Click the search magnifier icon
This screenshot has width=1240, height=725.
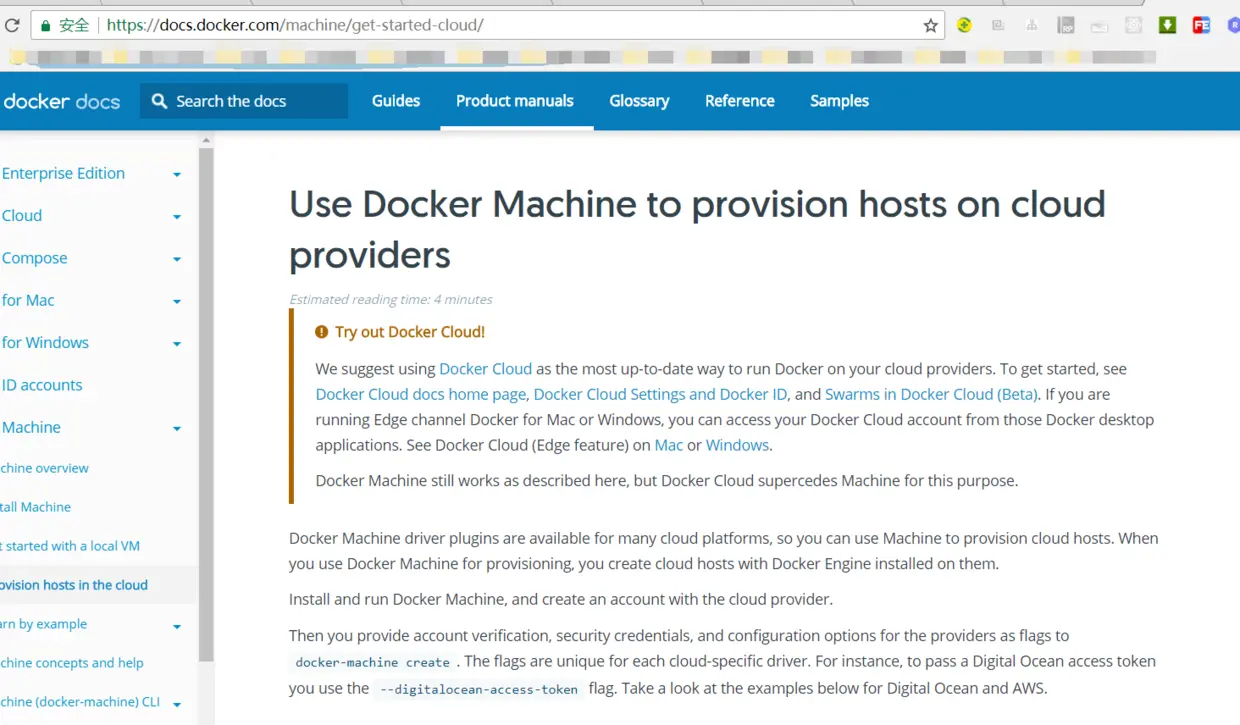[159, 101]
